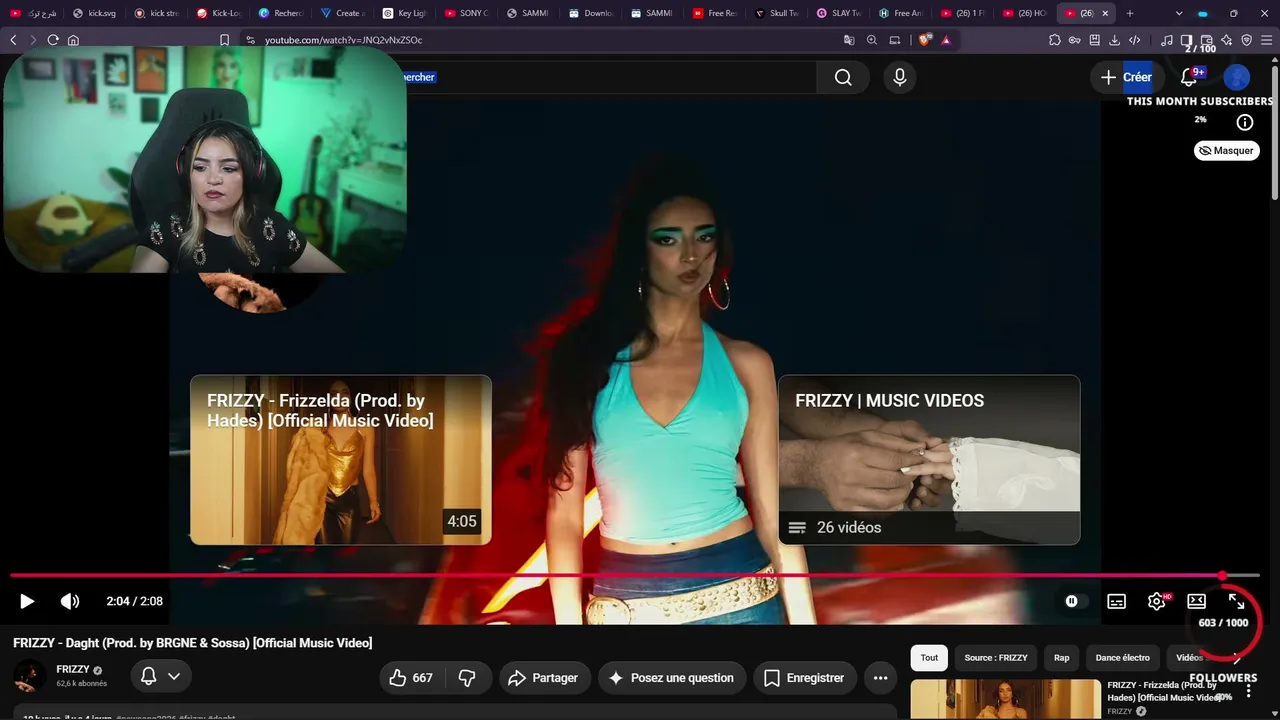The image size is (1280, 720).
Task: Open options menu for sidebar Frizzelda video
Action: (x=1248, y=690)
